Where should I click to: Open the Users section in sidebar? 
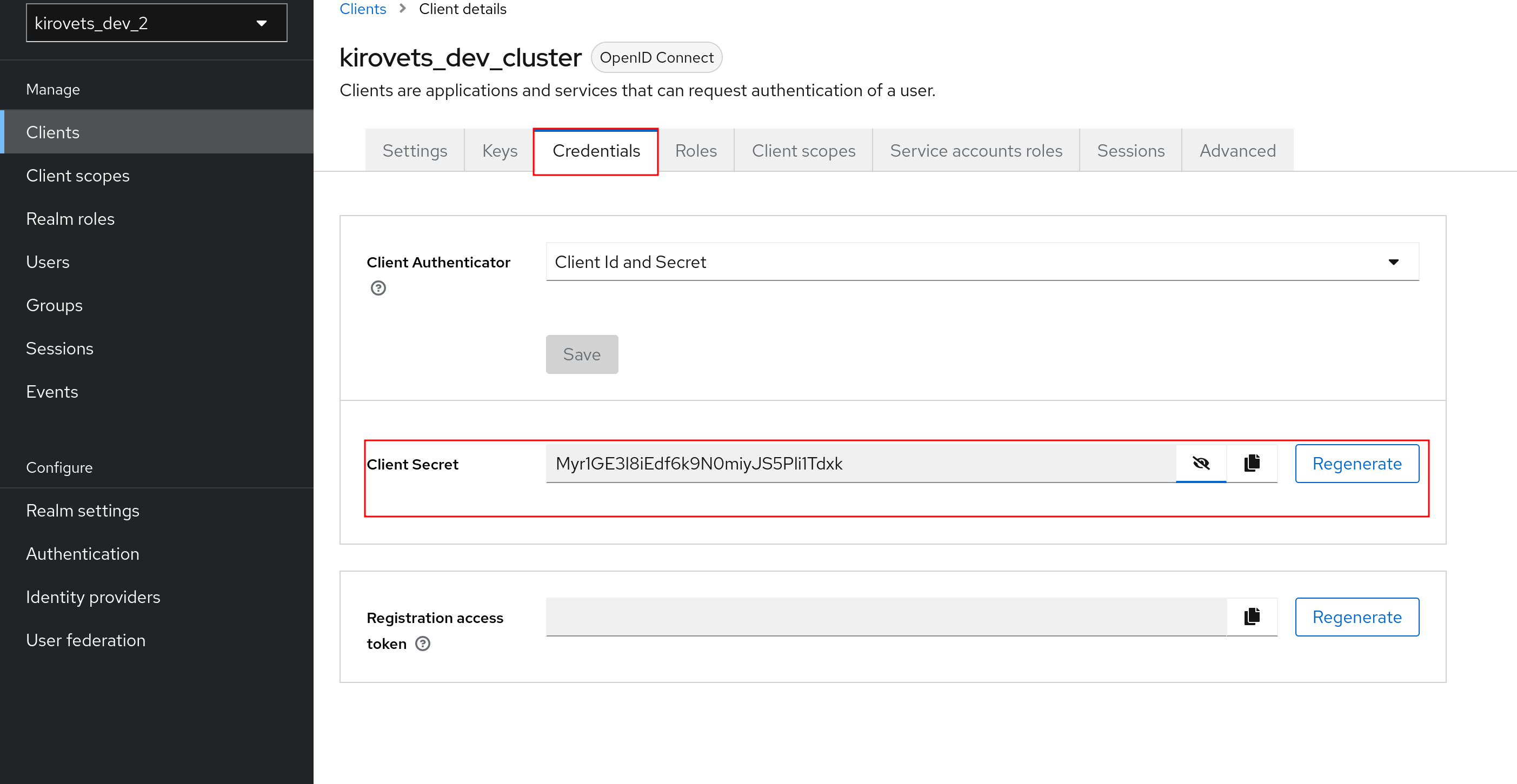(48, 262)
